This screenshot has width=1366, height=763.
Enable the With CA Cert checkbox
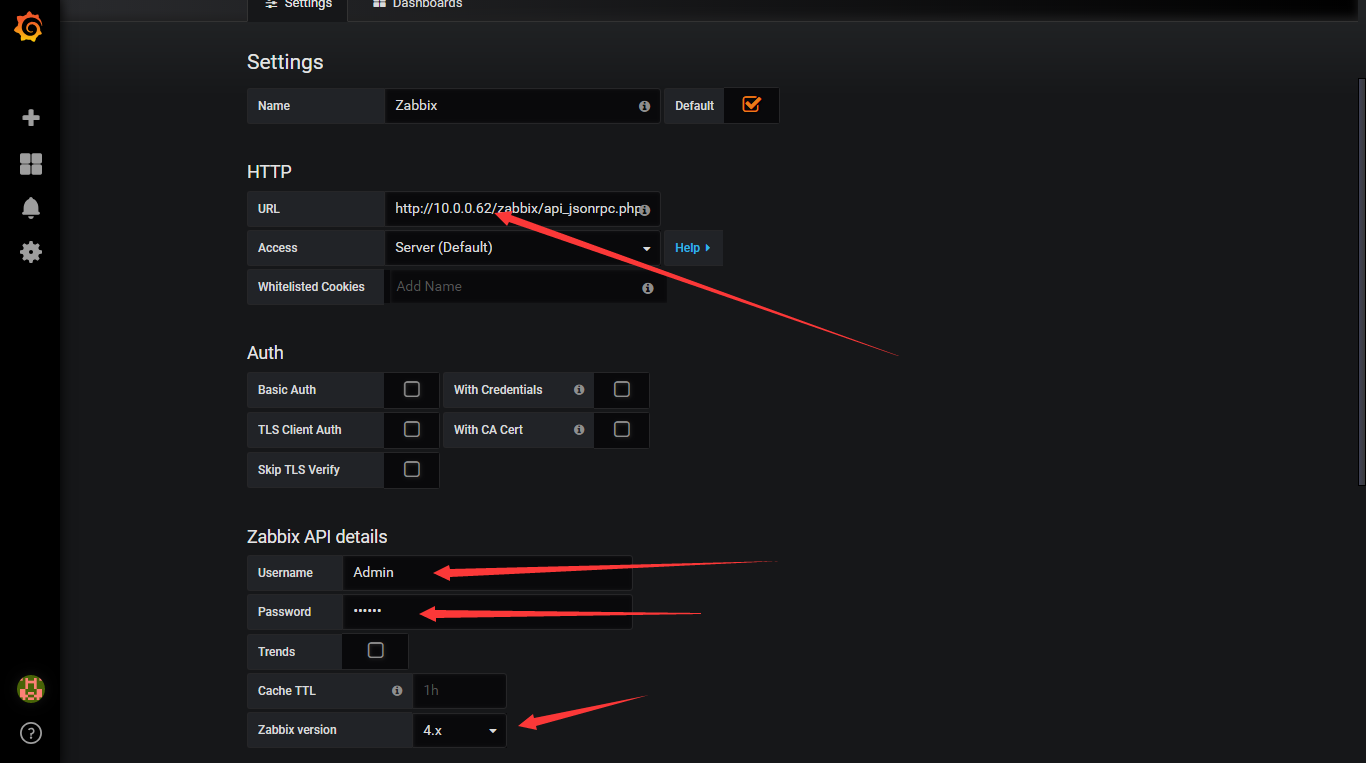[622, 429]
